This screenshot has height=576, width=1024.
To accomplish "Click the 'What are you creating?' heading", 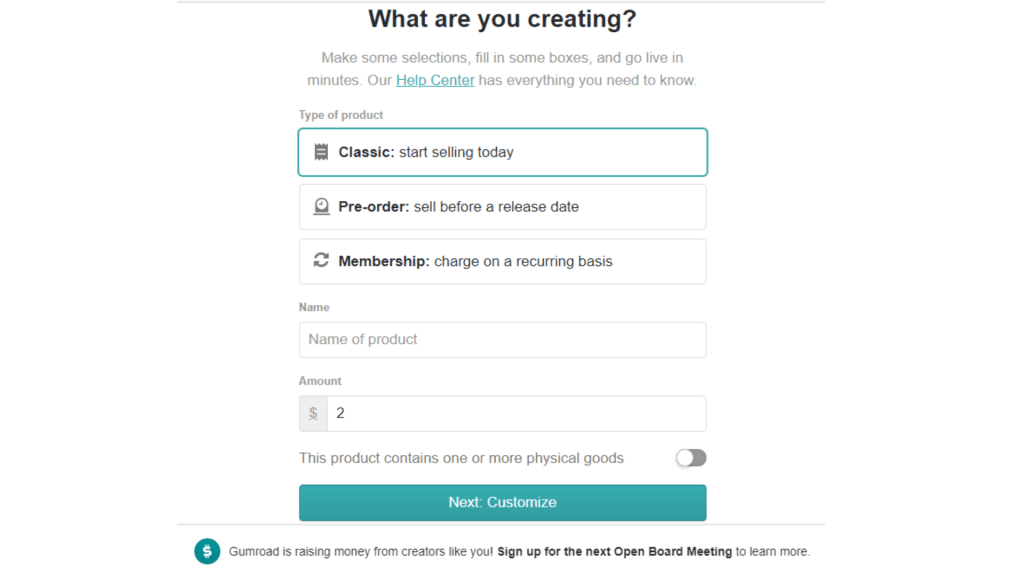I will coord(502,19).
